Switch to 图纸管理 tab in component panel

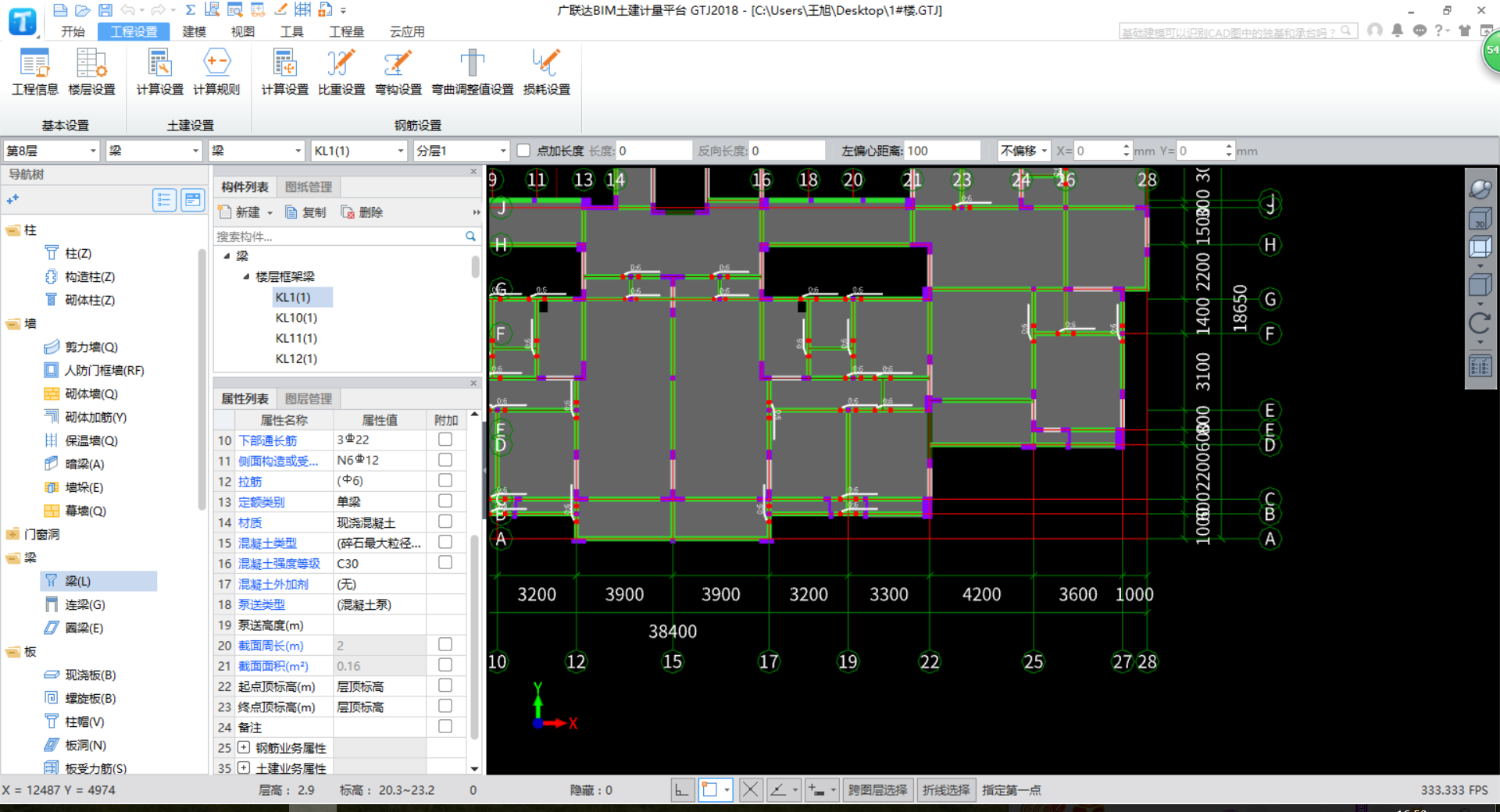308,187
